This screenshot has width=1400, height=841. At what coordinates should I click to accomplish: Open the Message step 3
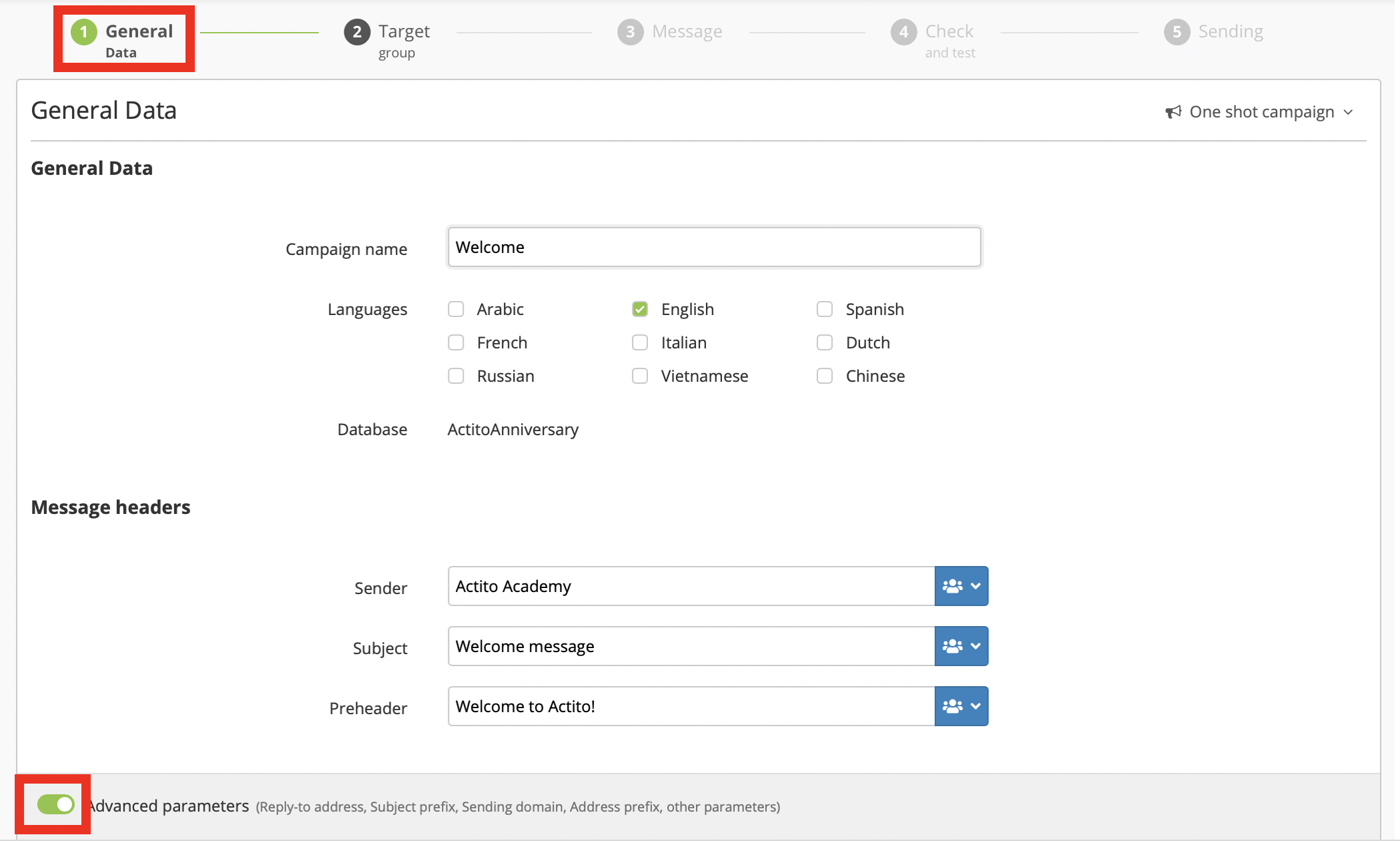(x=670, y=31)
